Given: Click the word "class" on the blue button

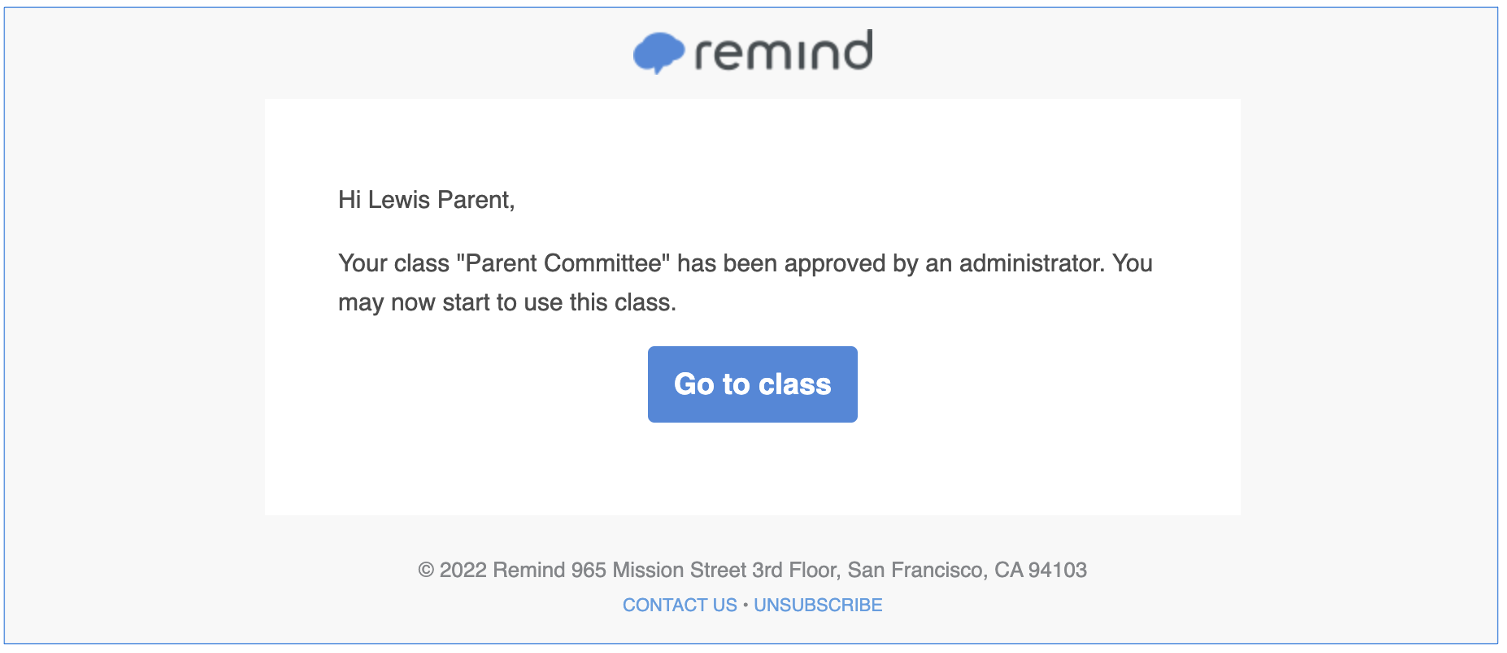Looking at the screenshot, I should pyautogui.click(x=794, y=385).
